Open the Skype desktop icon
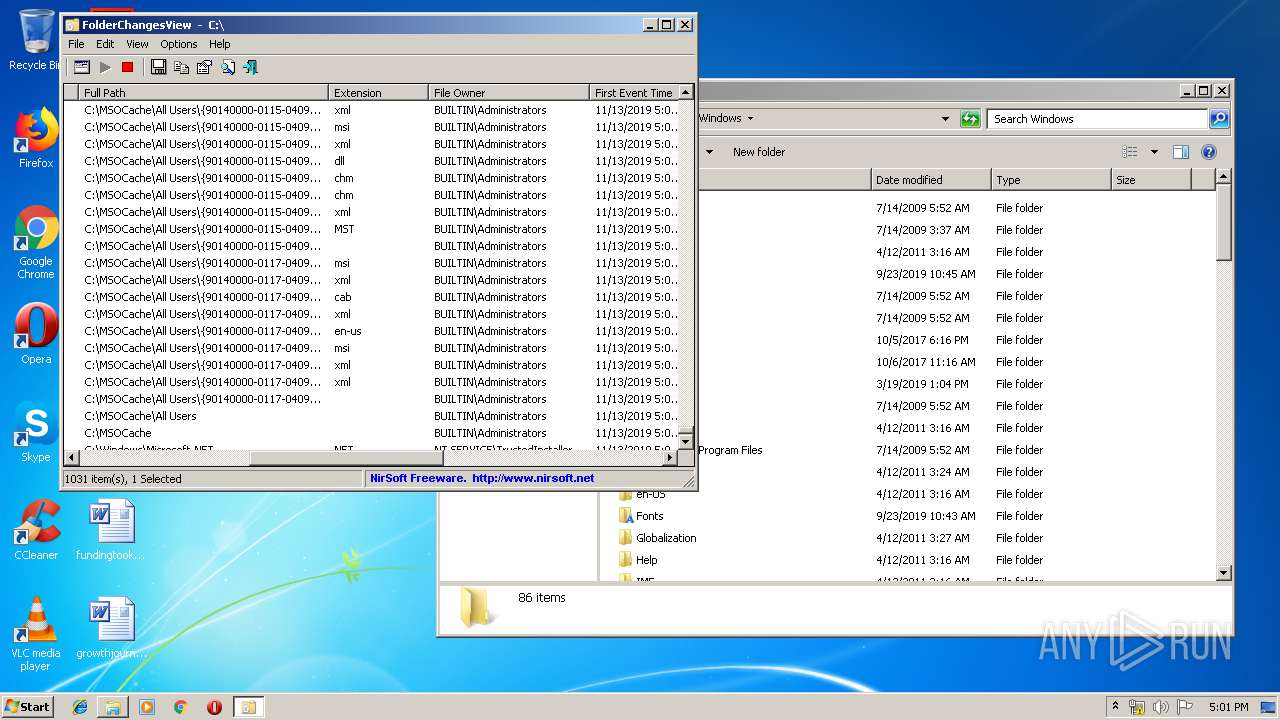The height and width of the screenshot is (720, 1280). [36, 431]
